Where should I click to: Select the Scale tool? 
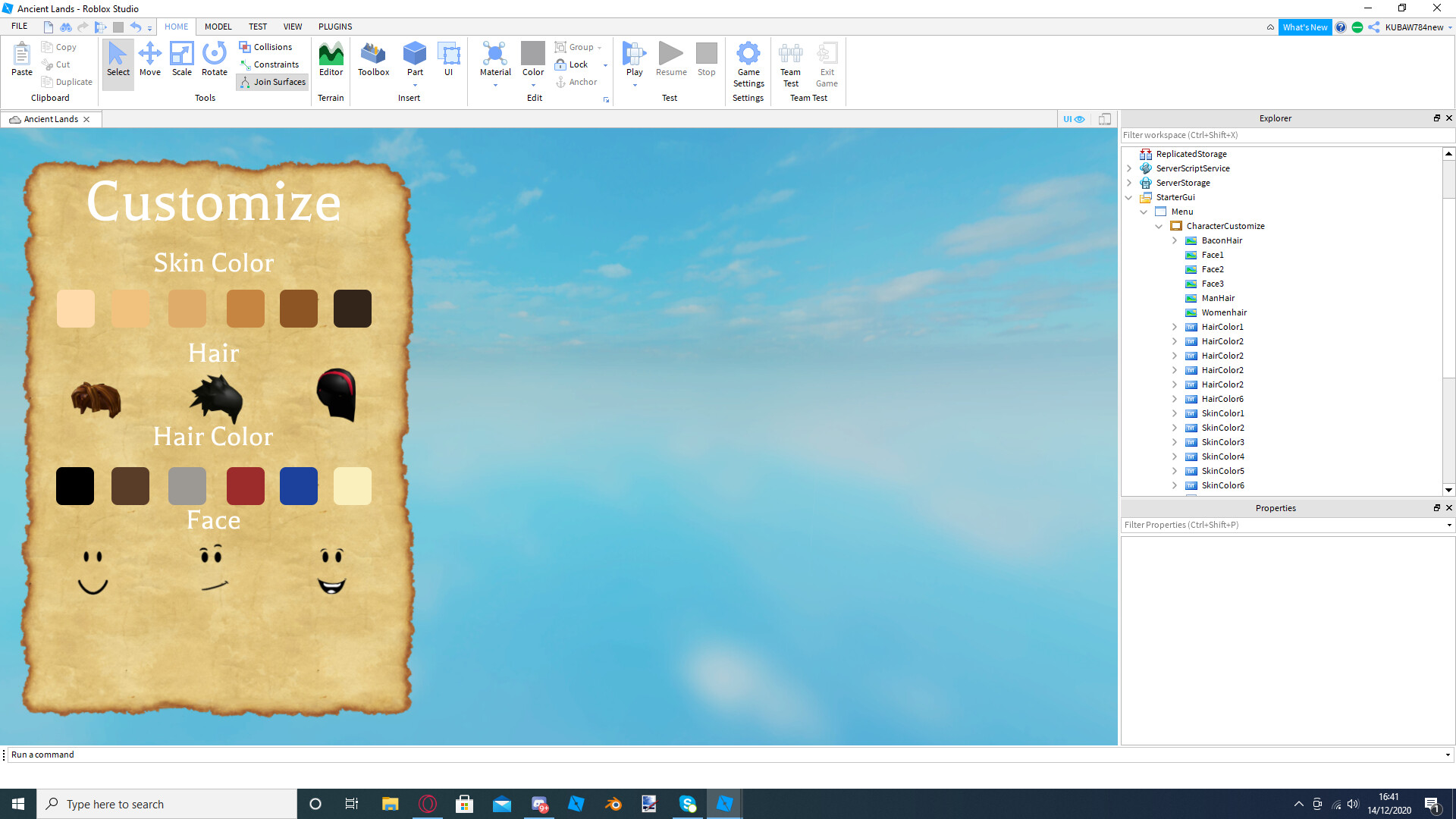(182, 59)
